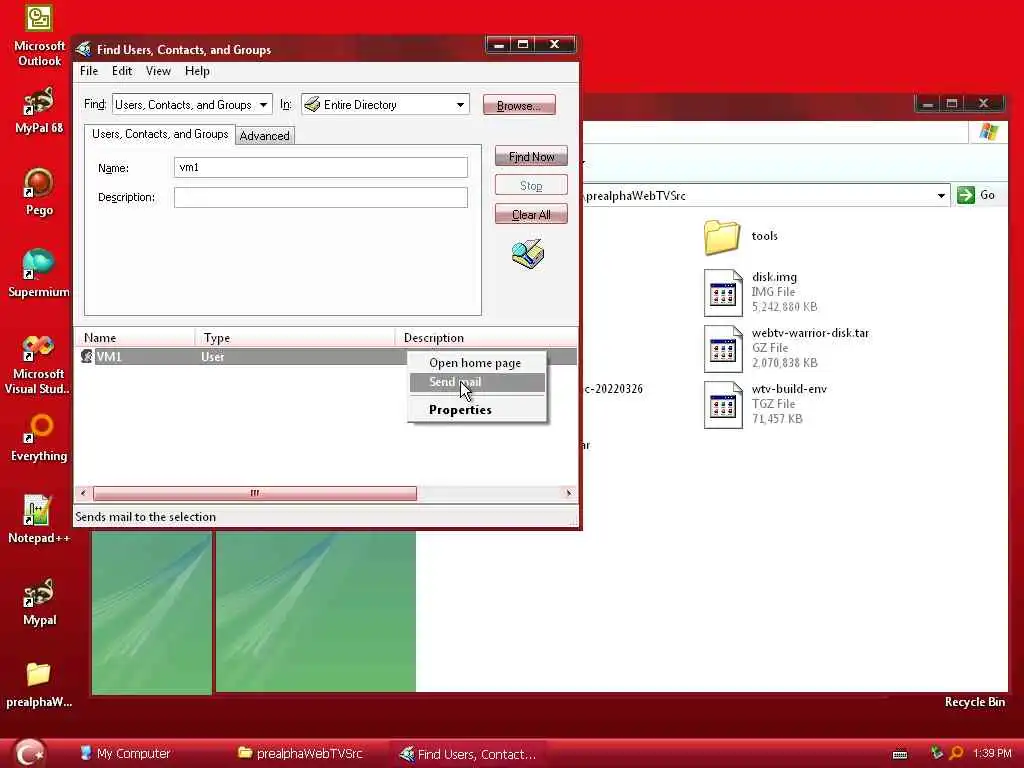Click the directory search magnifier graphic
This screenshot has height=768, width=1024.
tap(528, 254)
